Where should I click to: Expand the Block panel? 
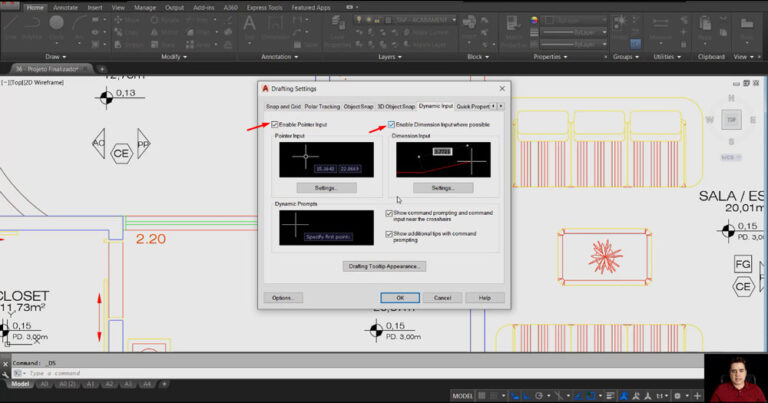[478, 57]
